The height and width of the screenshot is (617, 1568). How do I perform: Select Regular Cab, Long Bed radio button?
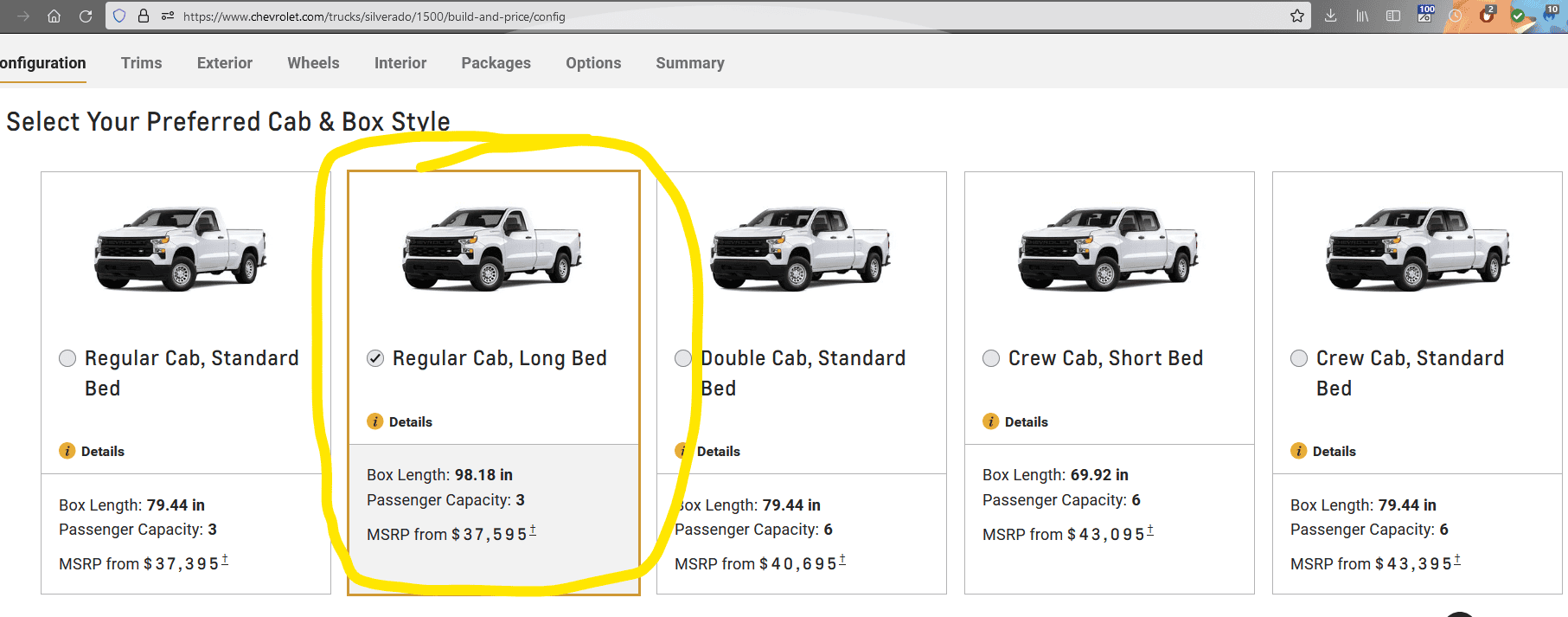coord(375,358)
